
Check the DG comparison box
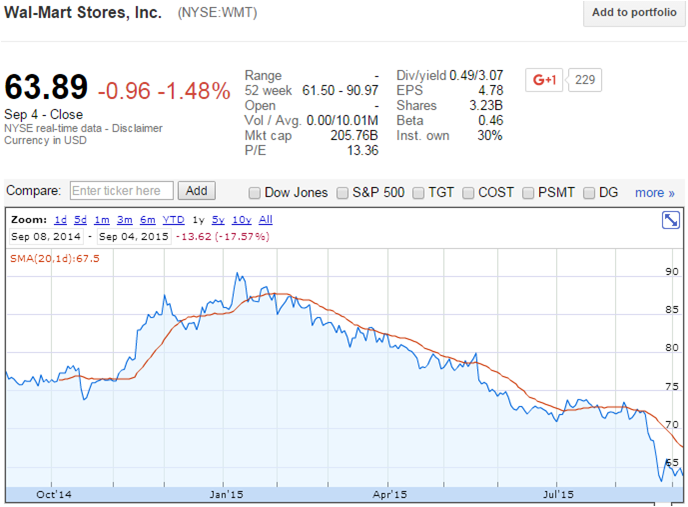point(590,192)
